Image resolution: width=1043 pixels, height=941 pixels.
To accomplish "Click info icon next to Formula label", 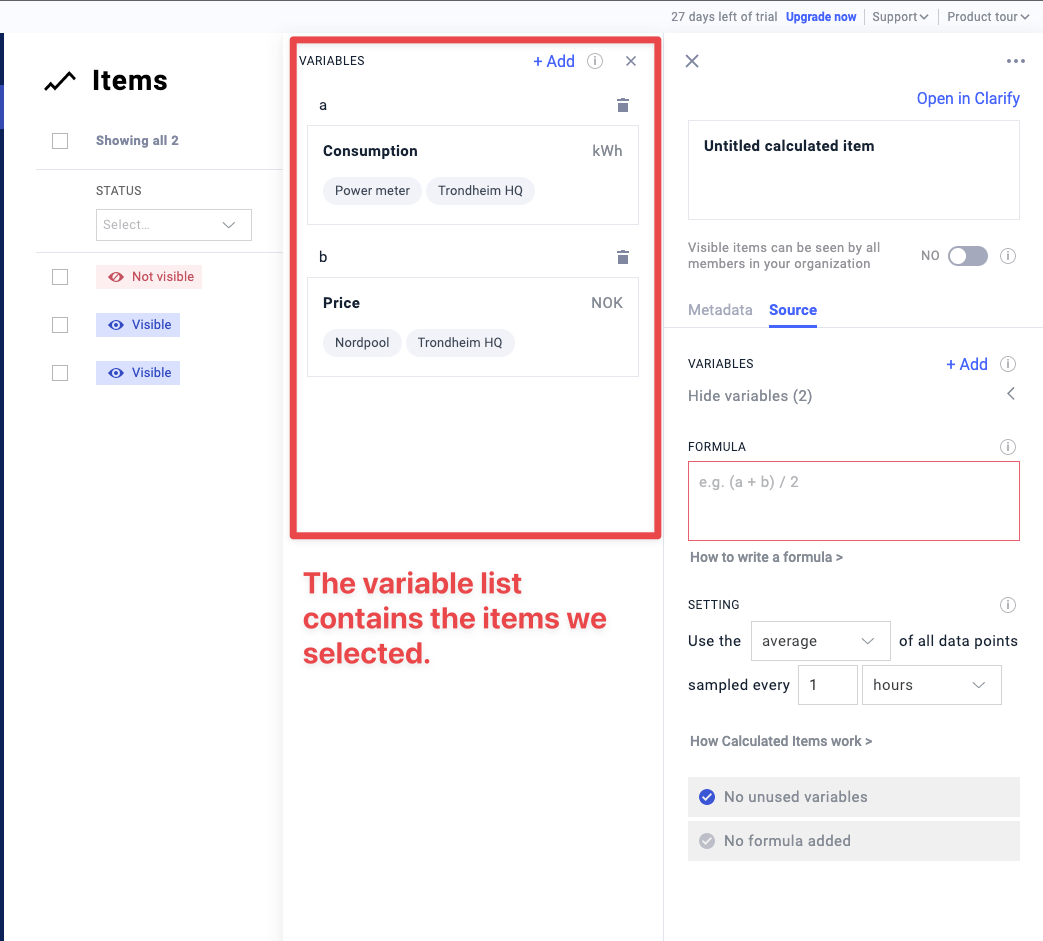I will [1008, 447].
